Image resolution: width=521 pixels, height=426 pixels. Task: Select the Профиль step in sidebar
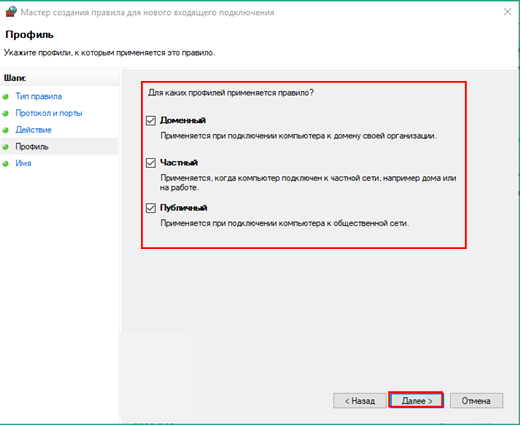tap(32, 147)
